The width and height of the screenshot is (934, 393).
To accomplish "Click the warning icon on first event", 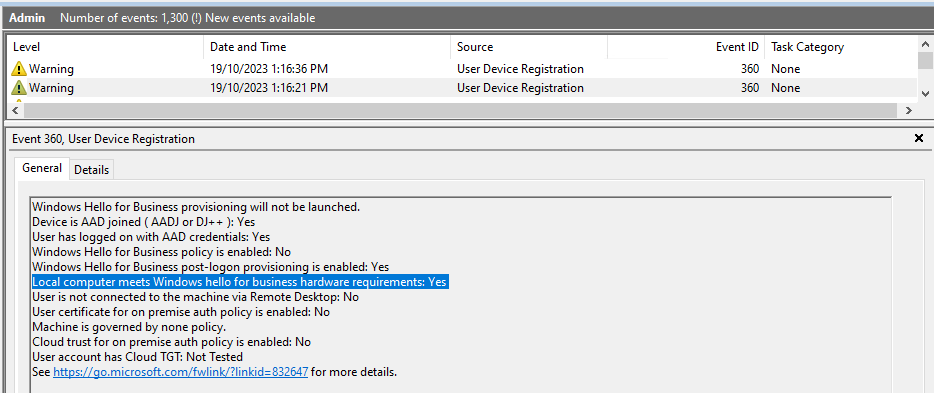I will coord(19,69).
